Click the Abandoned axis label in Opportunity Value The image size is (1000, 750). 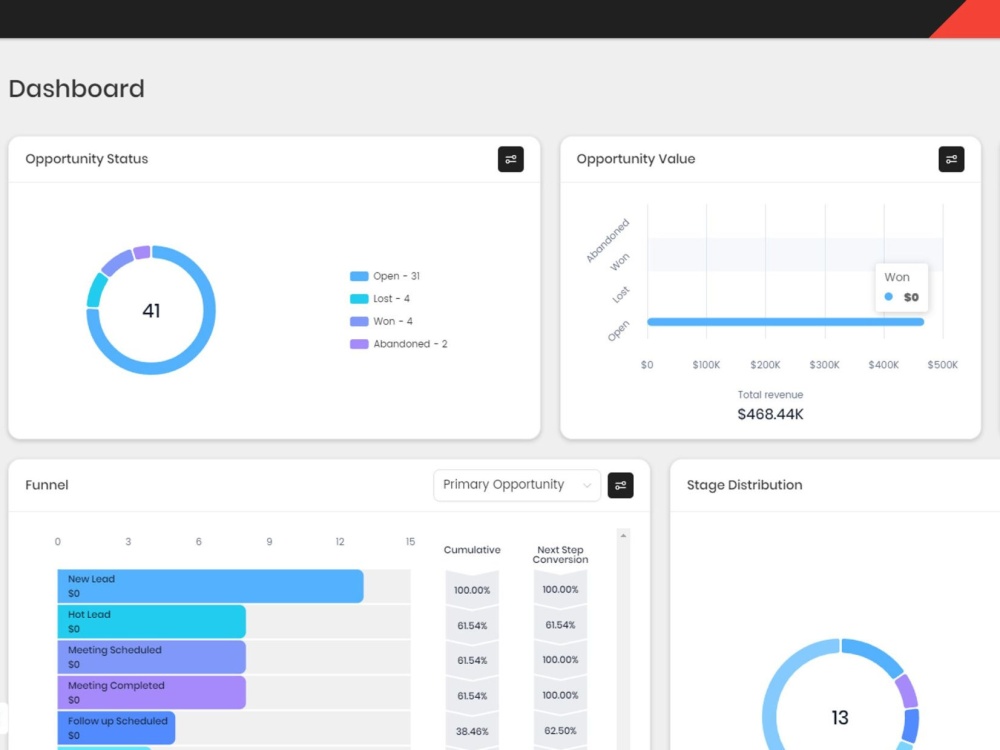click(608, 240)
